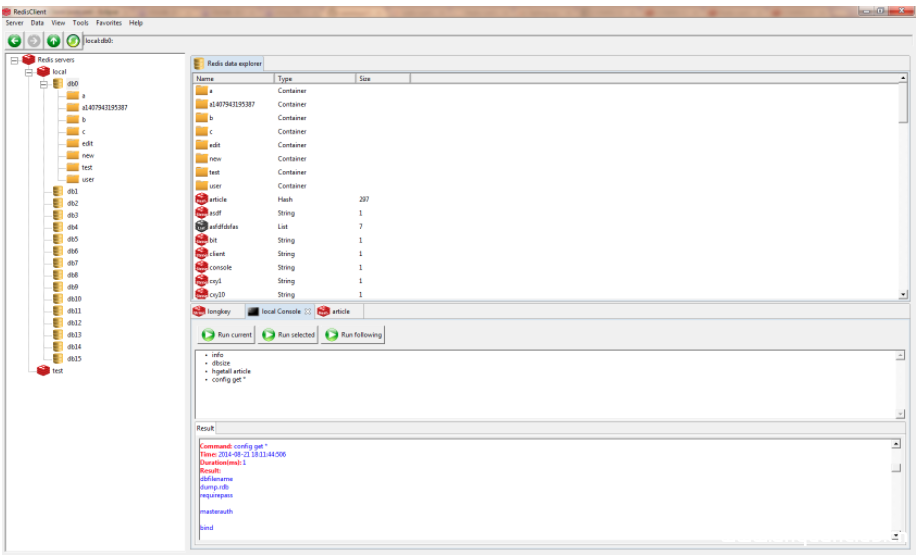The image size is (919, 557).
Task: Click the grayed forward navigation arrow
Action: [x=34, y=41]
